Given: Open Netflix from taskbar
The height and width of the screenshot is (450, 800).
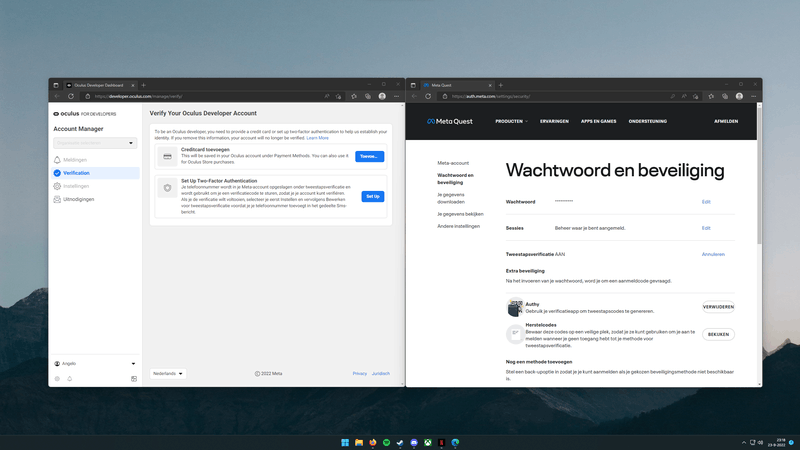Looking at the screenshot, I should 441,442.
